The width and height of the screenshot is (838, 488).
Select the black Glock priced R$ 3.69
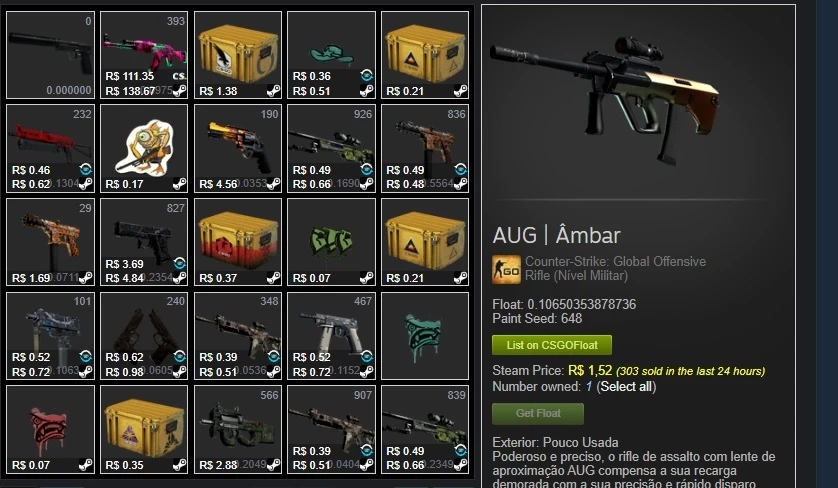(144, 242)
